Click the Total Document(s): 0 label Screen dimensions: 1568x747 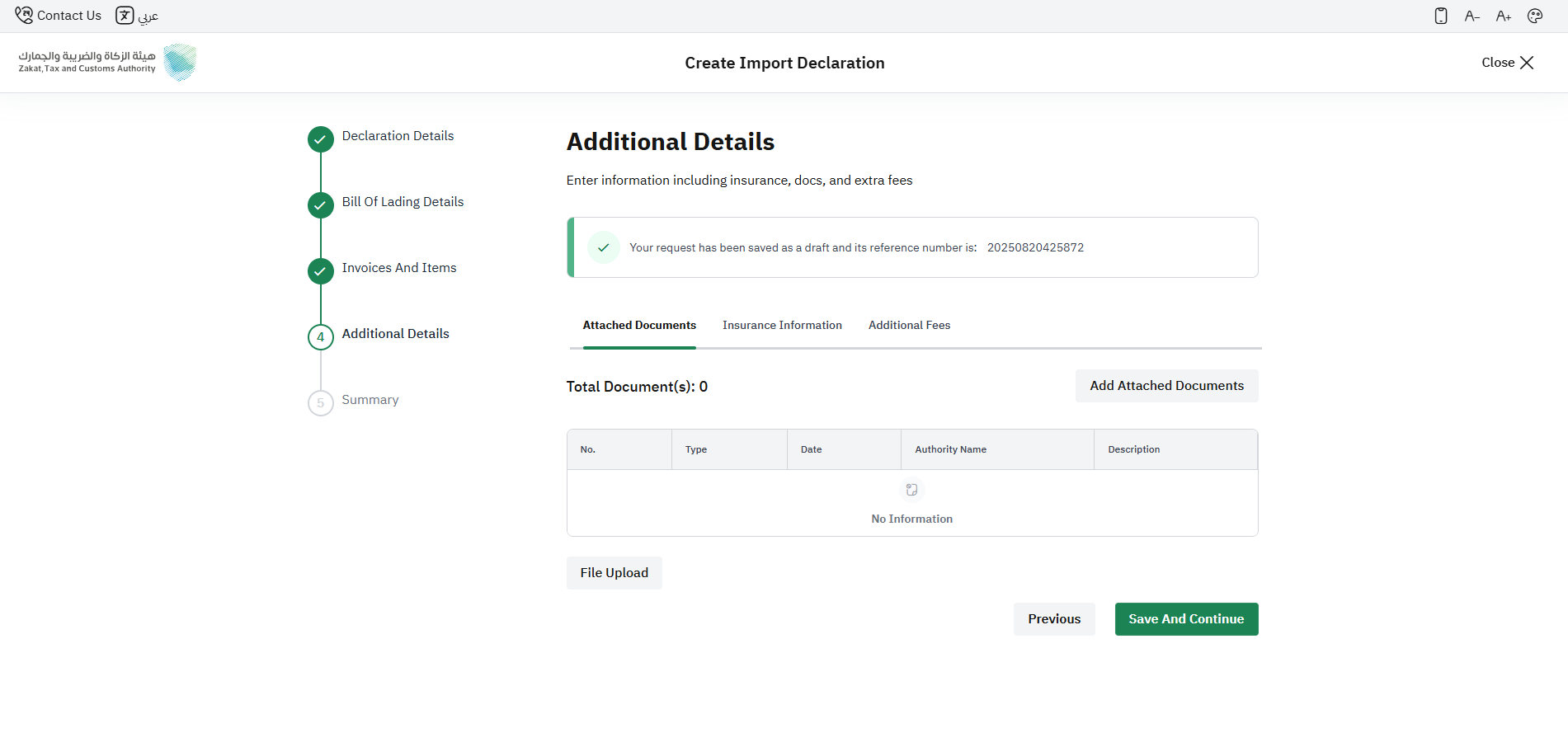click(x=637, y=387)
